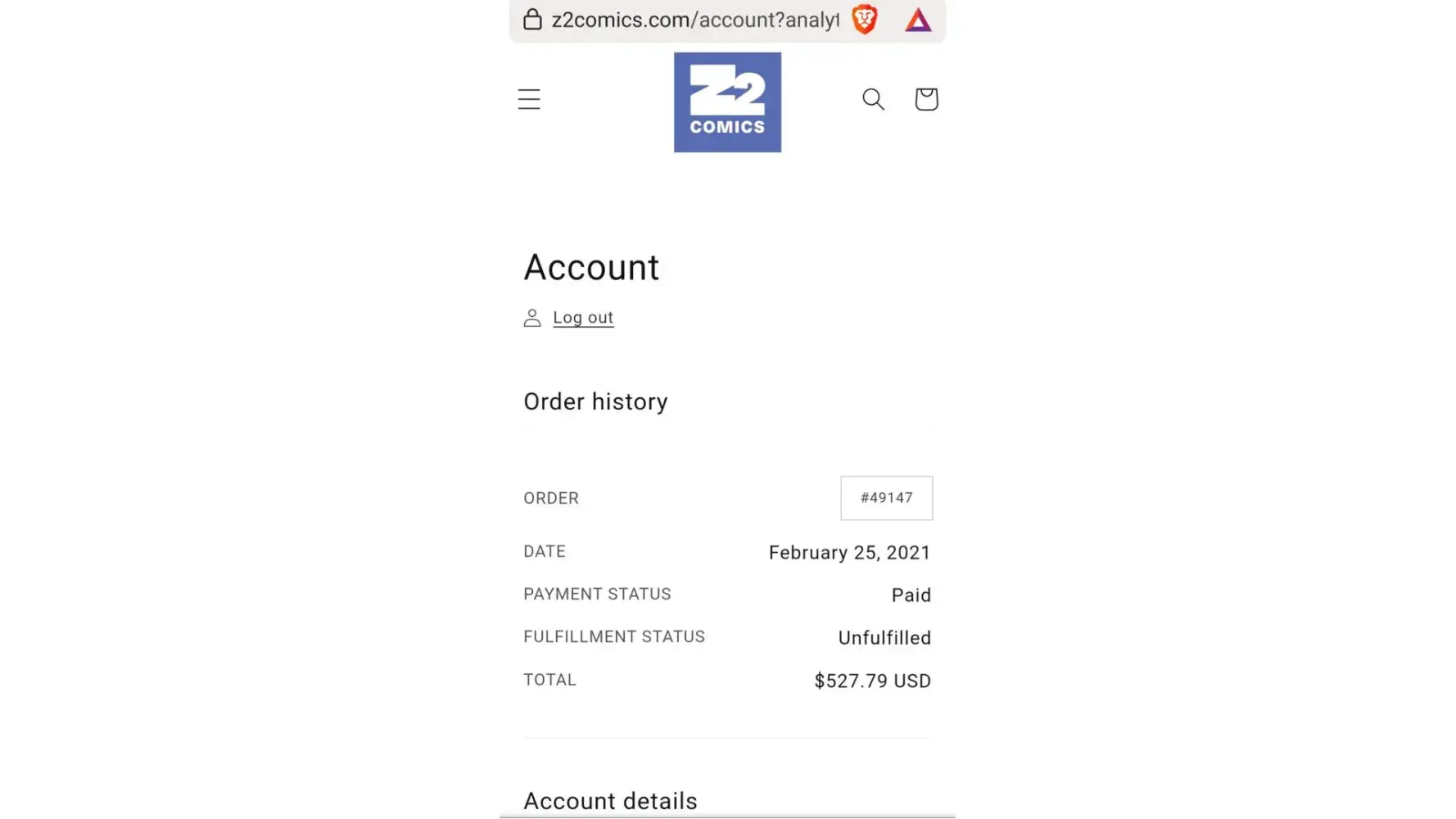Click the Paid payment status value
Screen dimensions: 1456x819
[911, 595]
